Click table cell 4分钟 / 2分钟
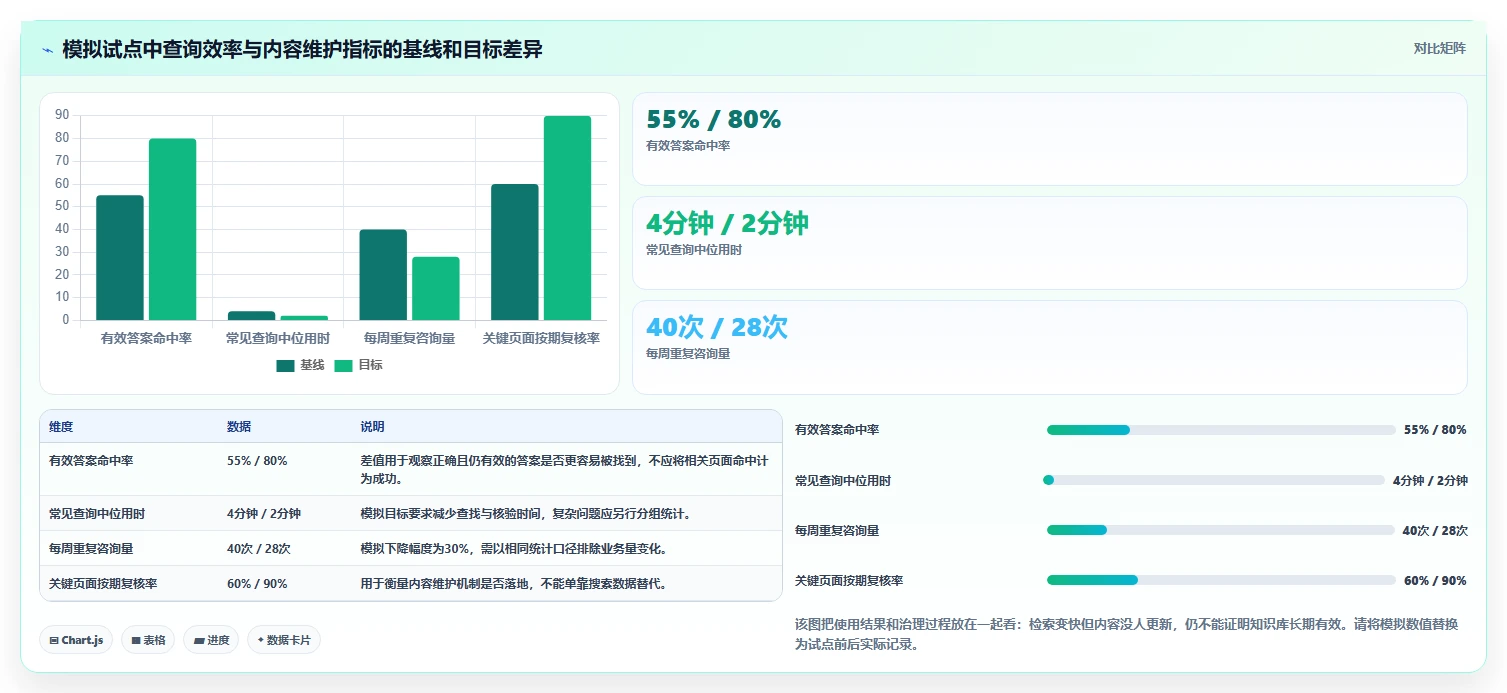 pyautogui.click(x=264, y=514)
